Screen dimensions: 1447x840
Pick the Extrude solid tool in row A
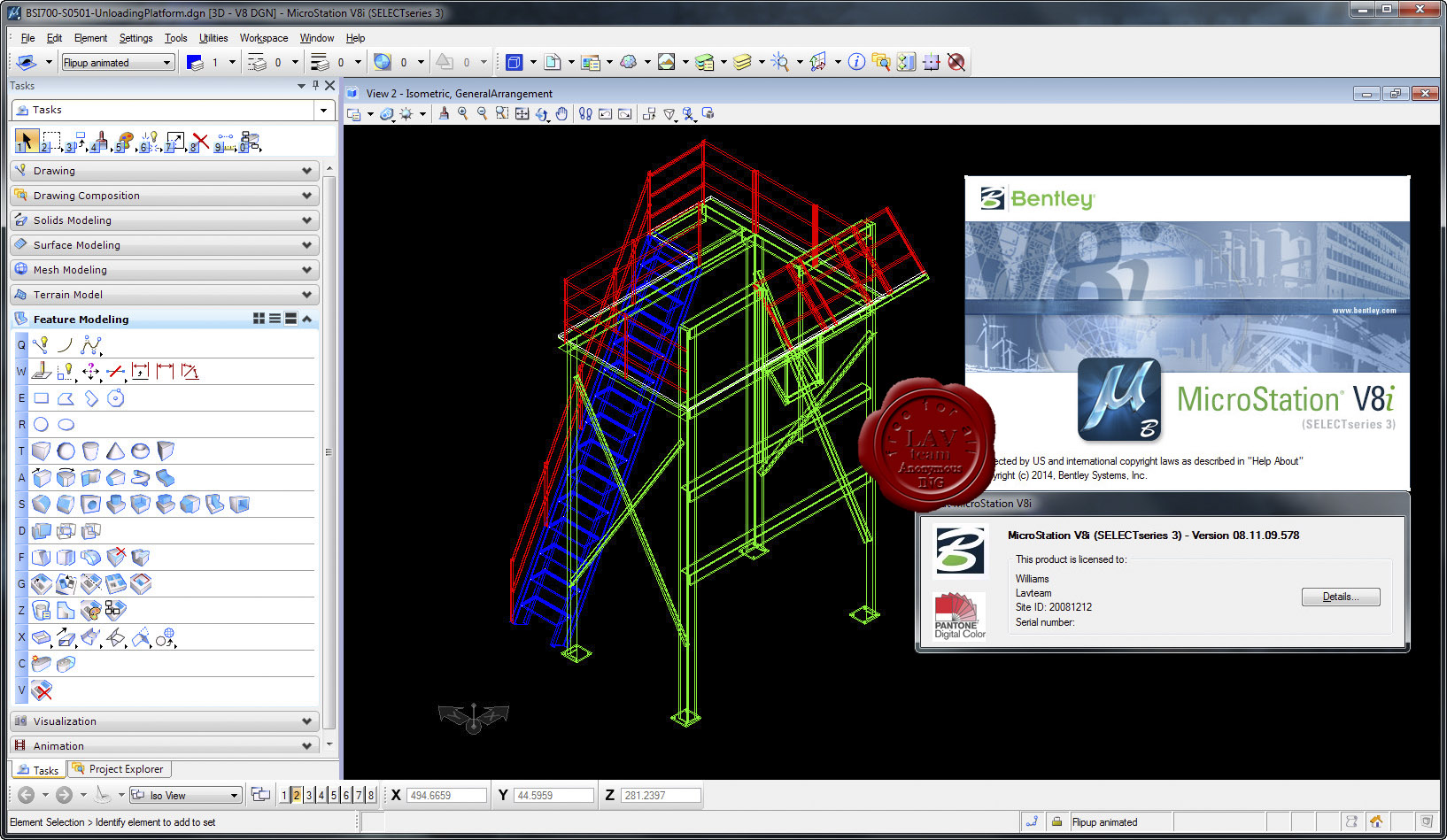41,478
